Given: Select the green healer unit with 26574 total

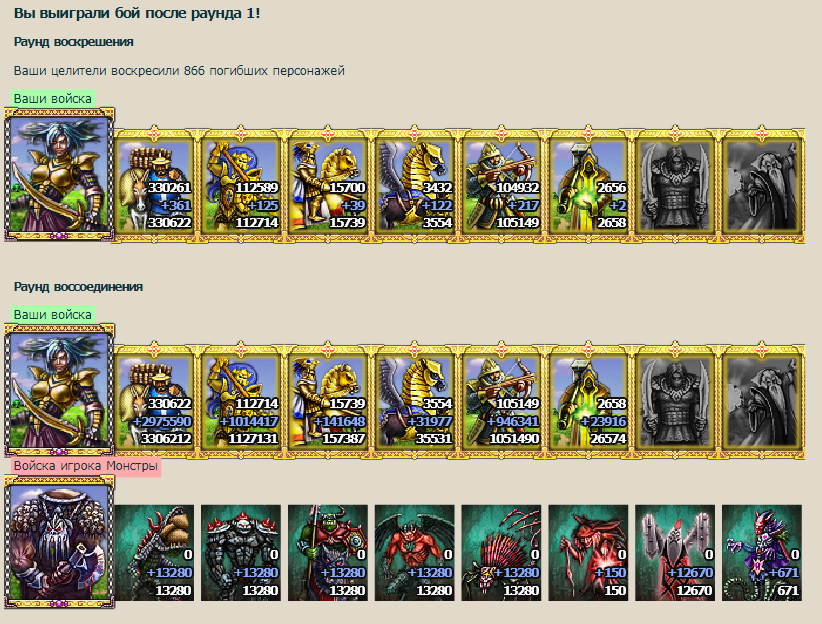Looking at the screenshot, I should pos(588,401).
